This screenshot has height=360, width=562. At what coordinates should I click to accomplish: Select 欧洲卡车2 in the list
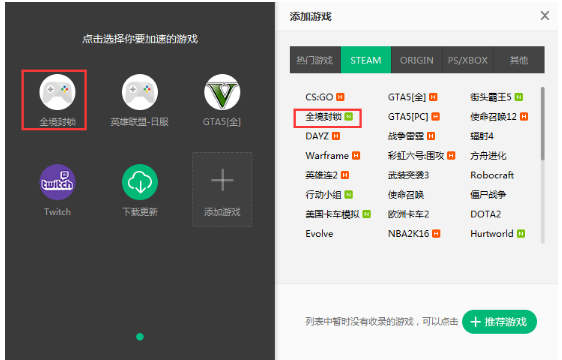click(408, 214)
